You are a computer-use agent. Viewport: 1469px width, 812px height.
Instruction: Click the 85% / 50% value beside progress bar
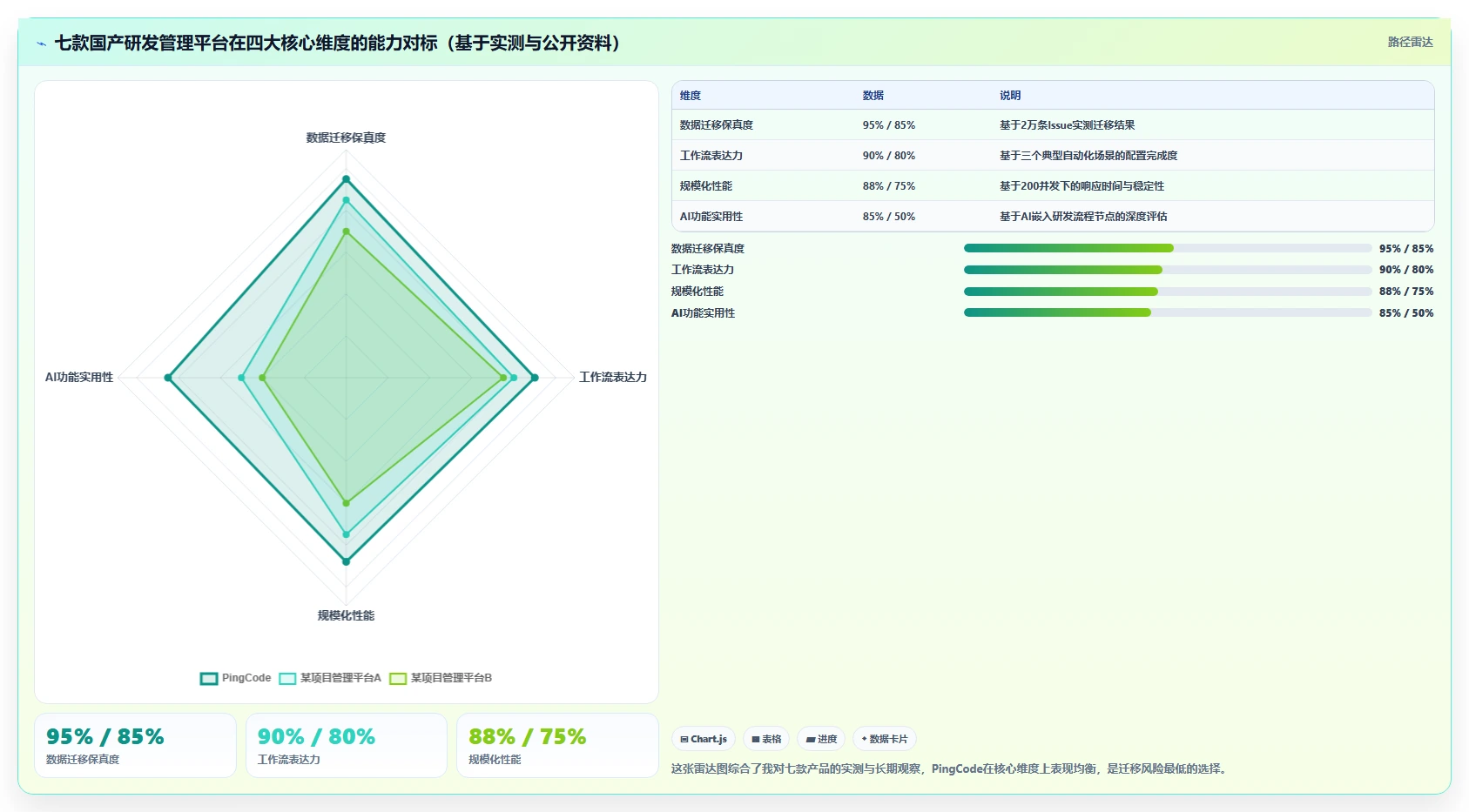click(1406, 313)
